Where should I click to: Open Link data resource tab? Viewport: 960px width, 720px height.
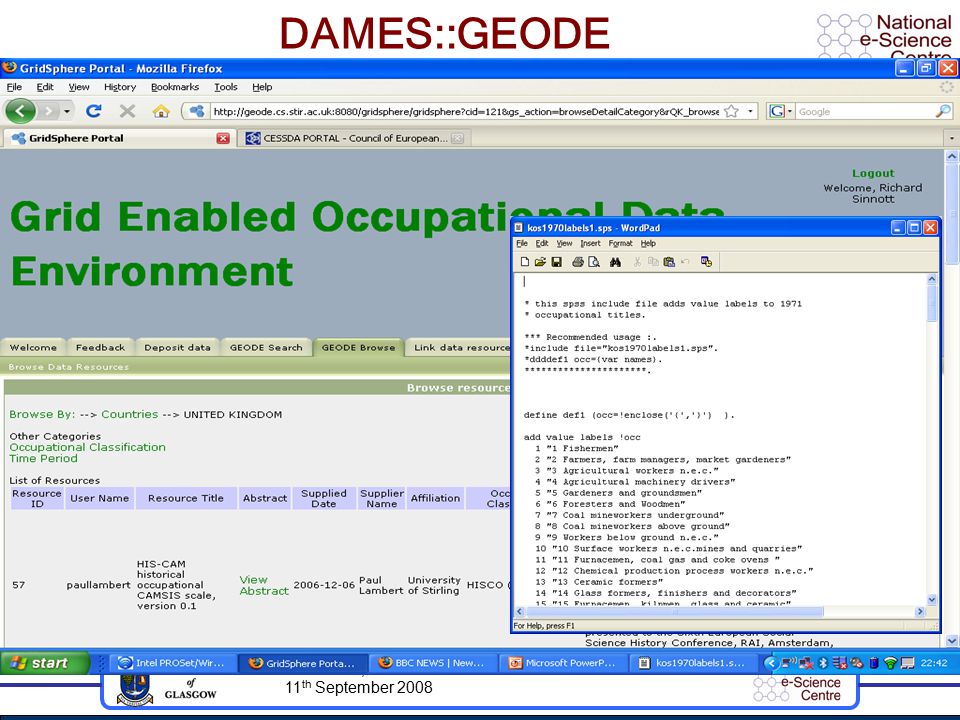click(459, 347)
